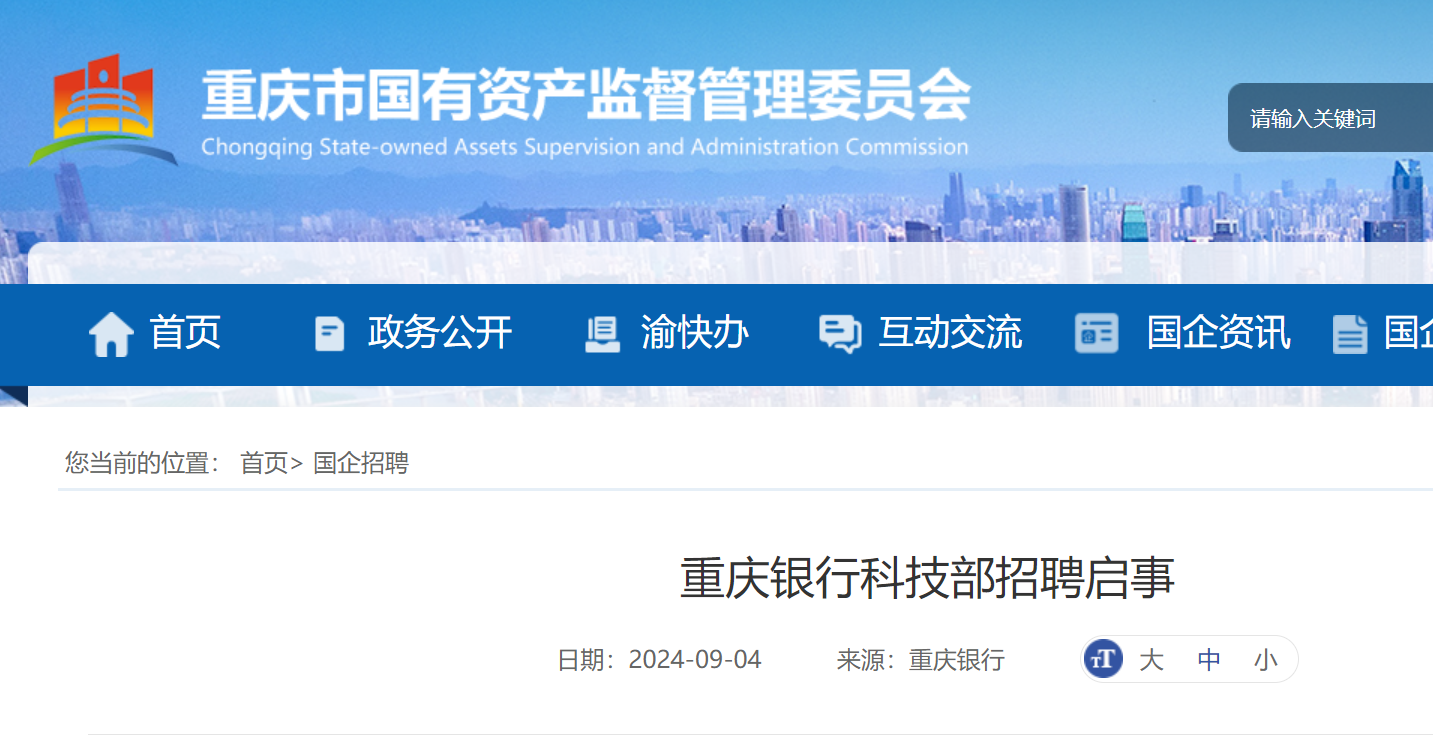Go to 国企招聘 in the breadcrumb
Screen dimensions: 1433x754
[361, 463]
